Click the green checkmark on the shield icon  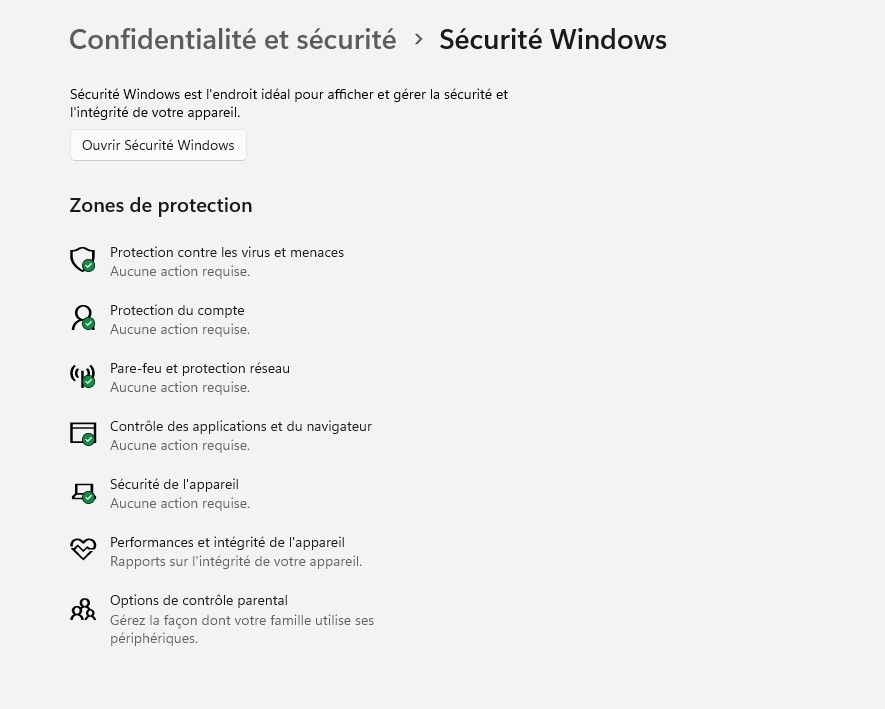click(x=90, y=267)
